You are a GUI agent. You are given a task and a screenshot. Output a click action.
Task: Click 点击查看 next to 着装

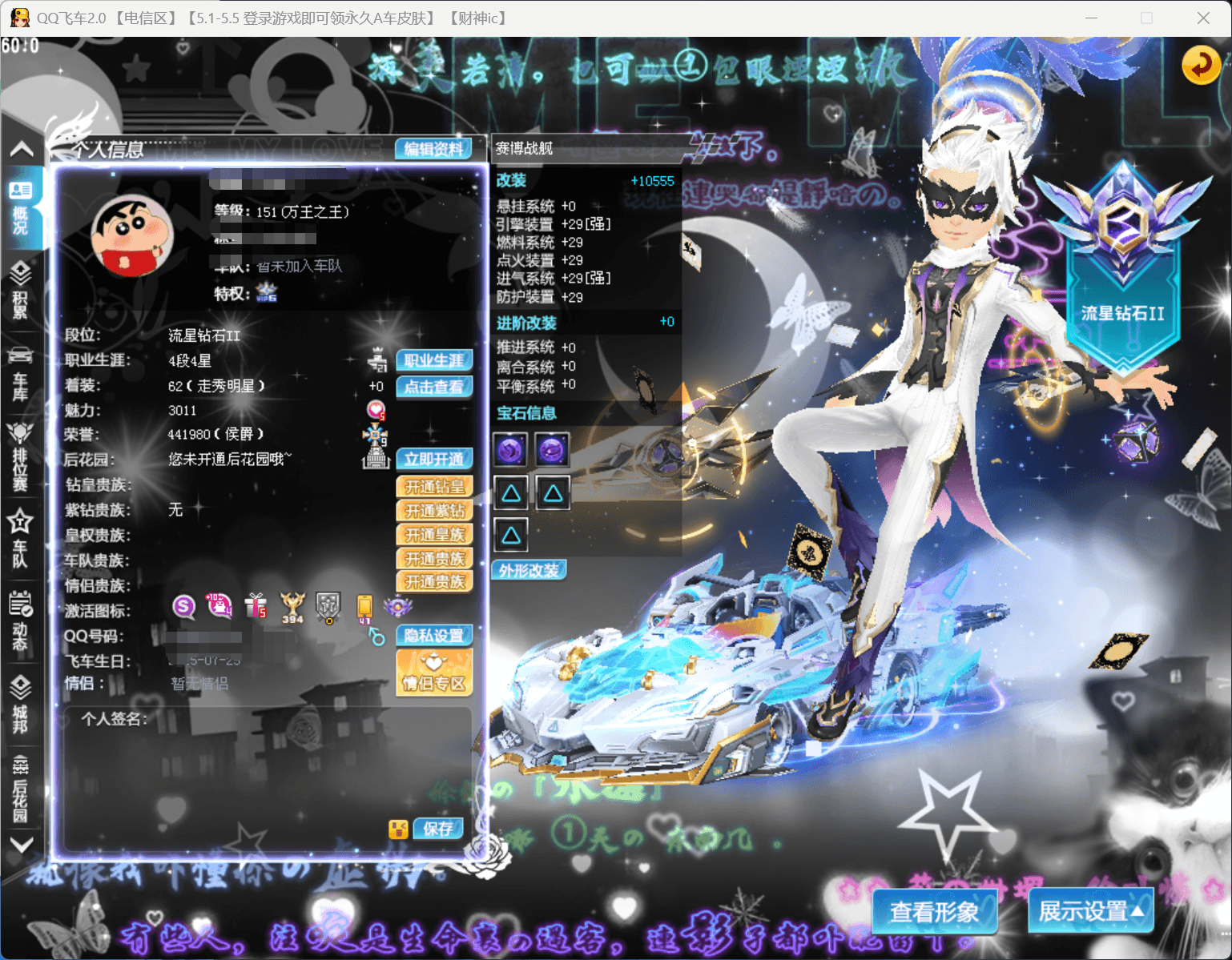pyautogui.click(x=434, y=387)
